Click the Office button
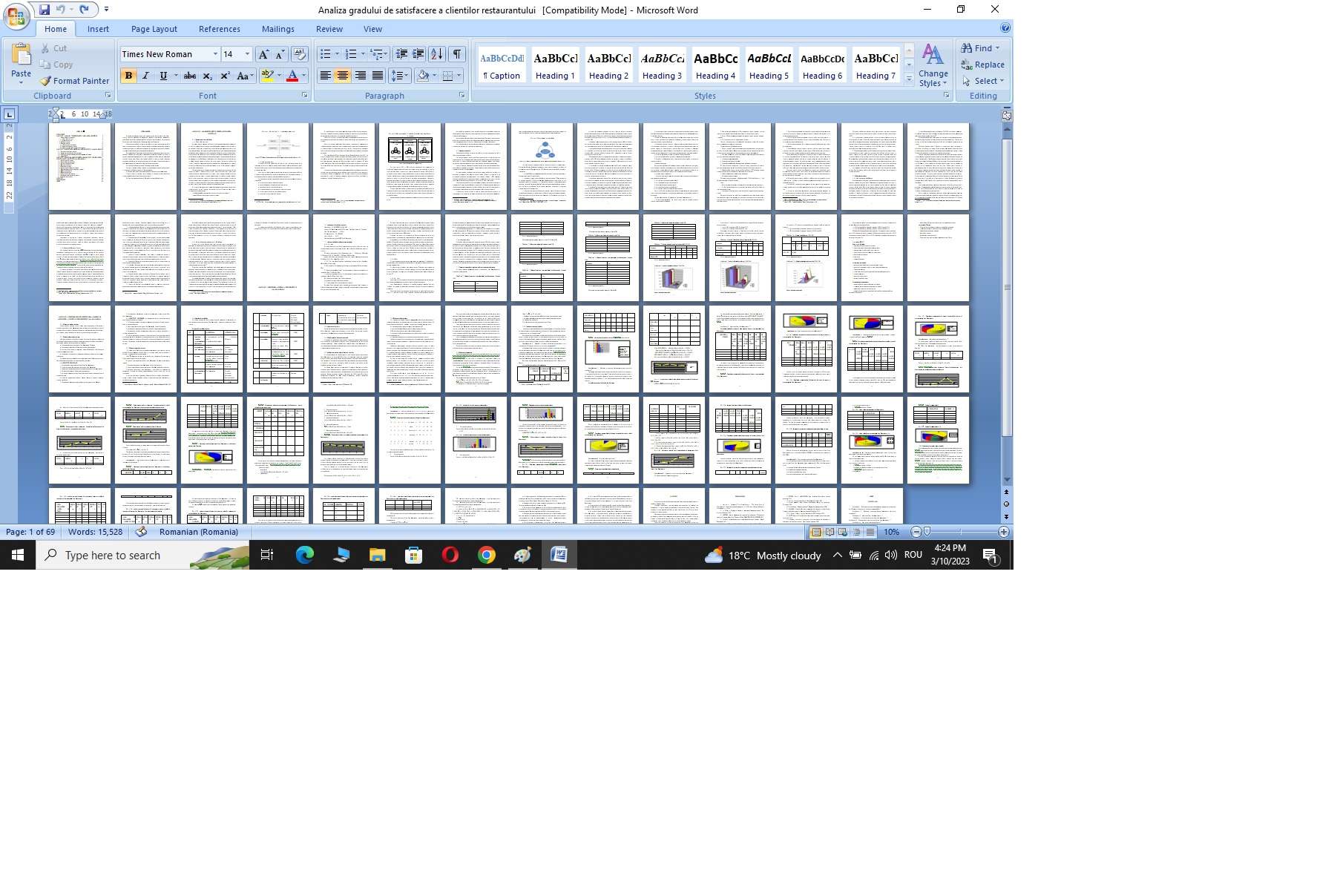Screen dimensions: 1337x896 [x=16, y=16]
